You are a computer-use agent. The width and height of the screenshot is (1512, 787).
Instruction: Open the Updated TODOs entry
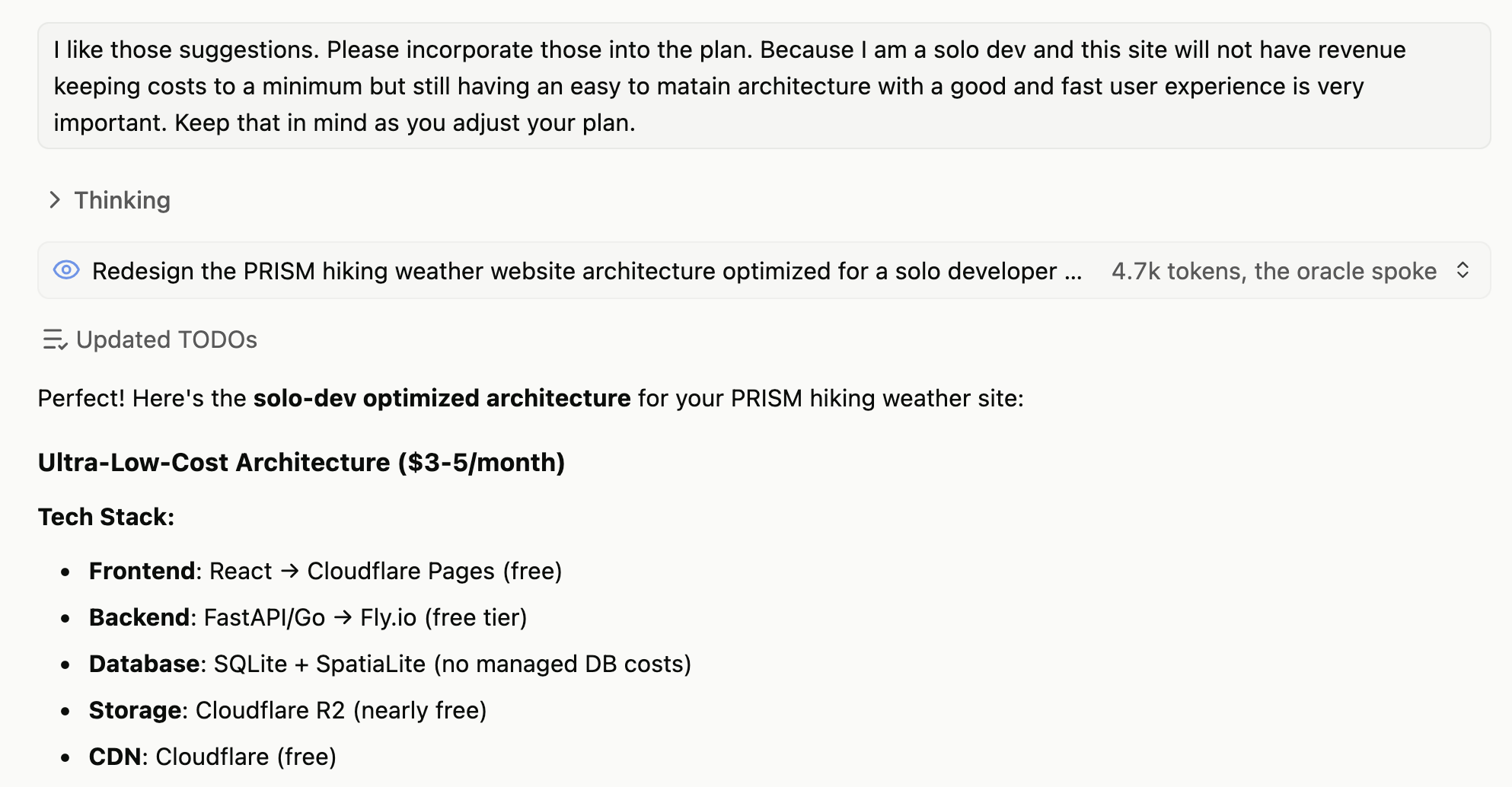tap(167, 339)
